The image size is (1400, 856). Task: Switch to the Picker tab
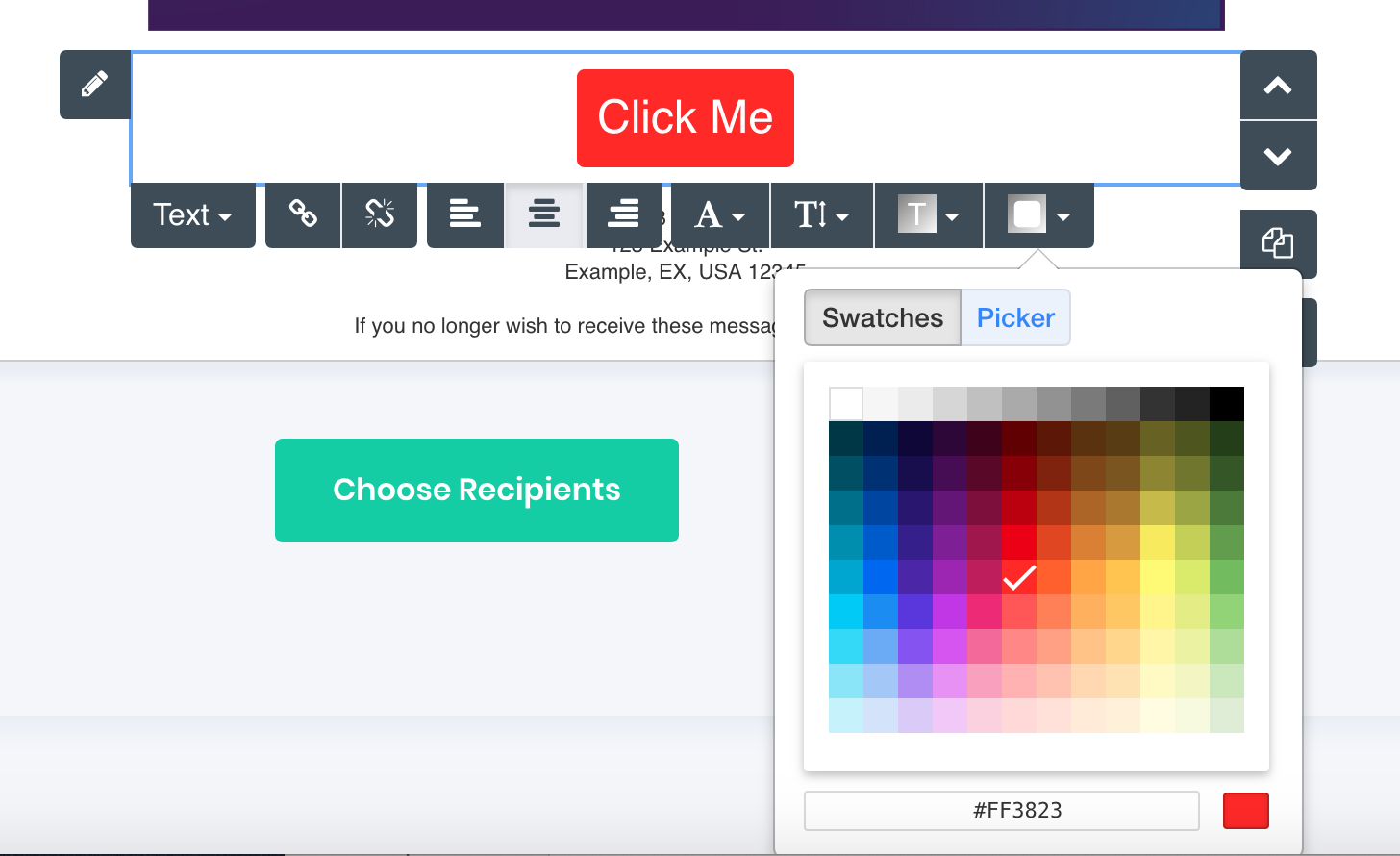(1015, 317)
